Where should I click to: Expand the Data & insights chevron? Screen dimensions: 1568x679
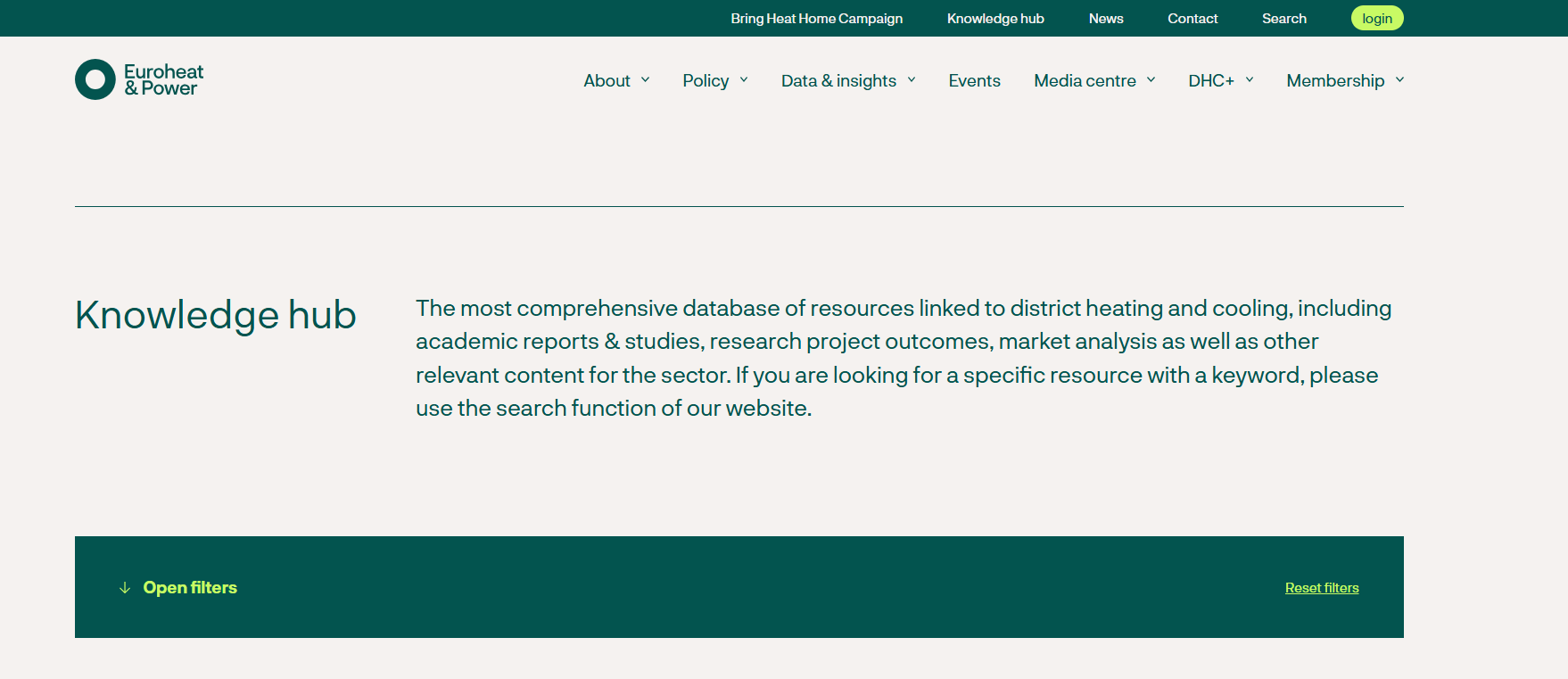(x=912, y=80)
